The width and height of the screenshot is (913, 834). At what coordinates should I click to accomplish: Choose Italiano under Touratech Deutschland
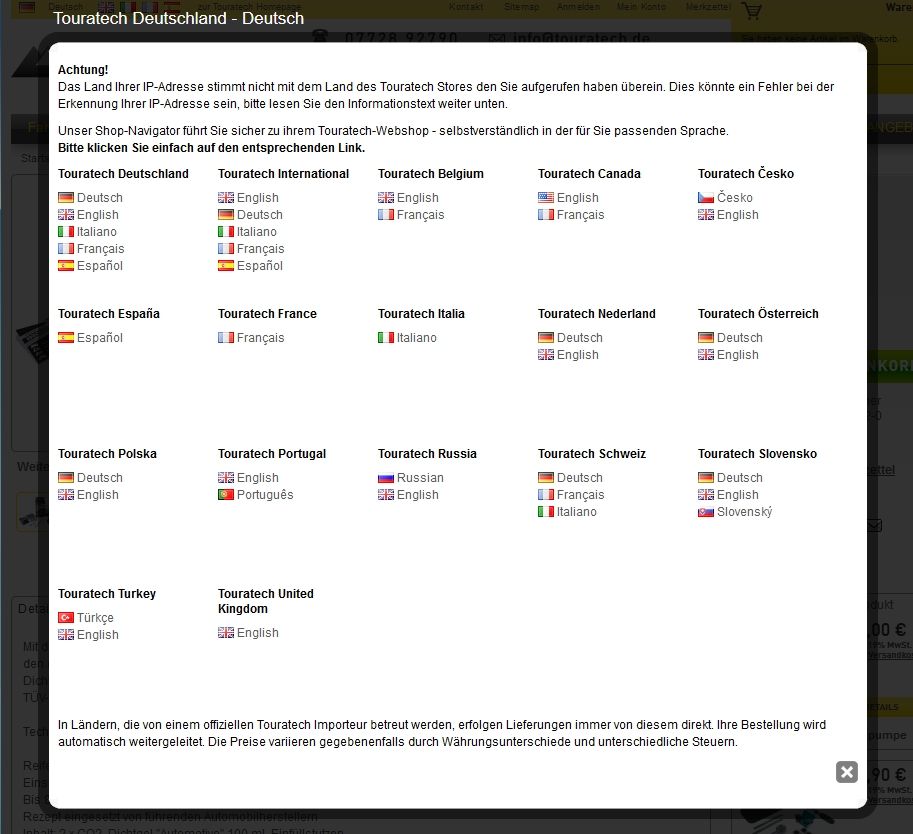coord(96,232)
